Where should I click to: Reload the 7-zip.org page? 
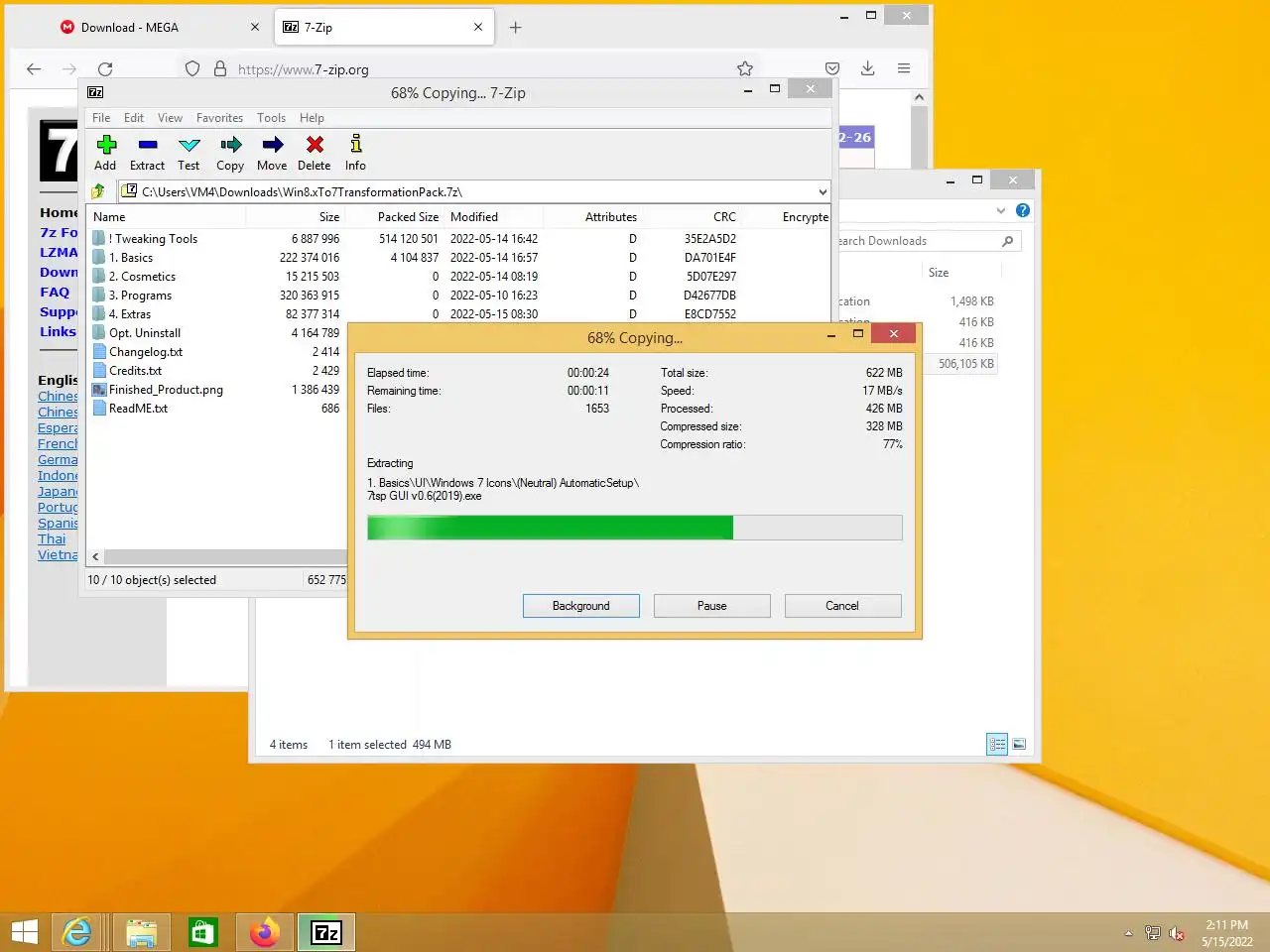tap(105, 68)
